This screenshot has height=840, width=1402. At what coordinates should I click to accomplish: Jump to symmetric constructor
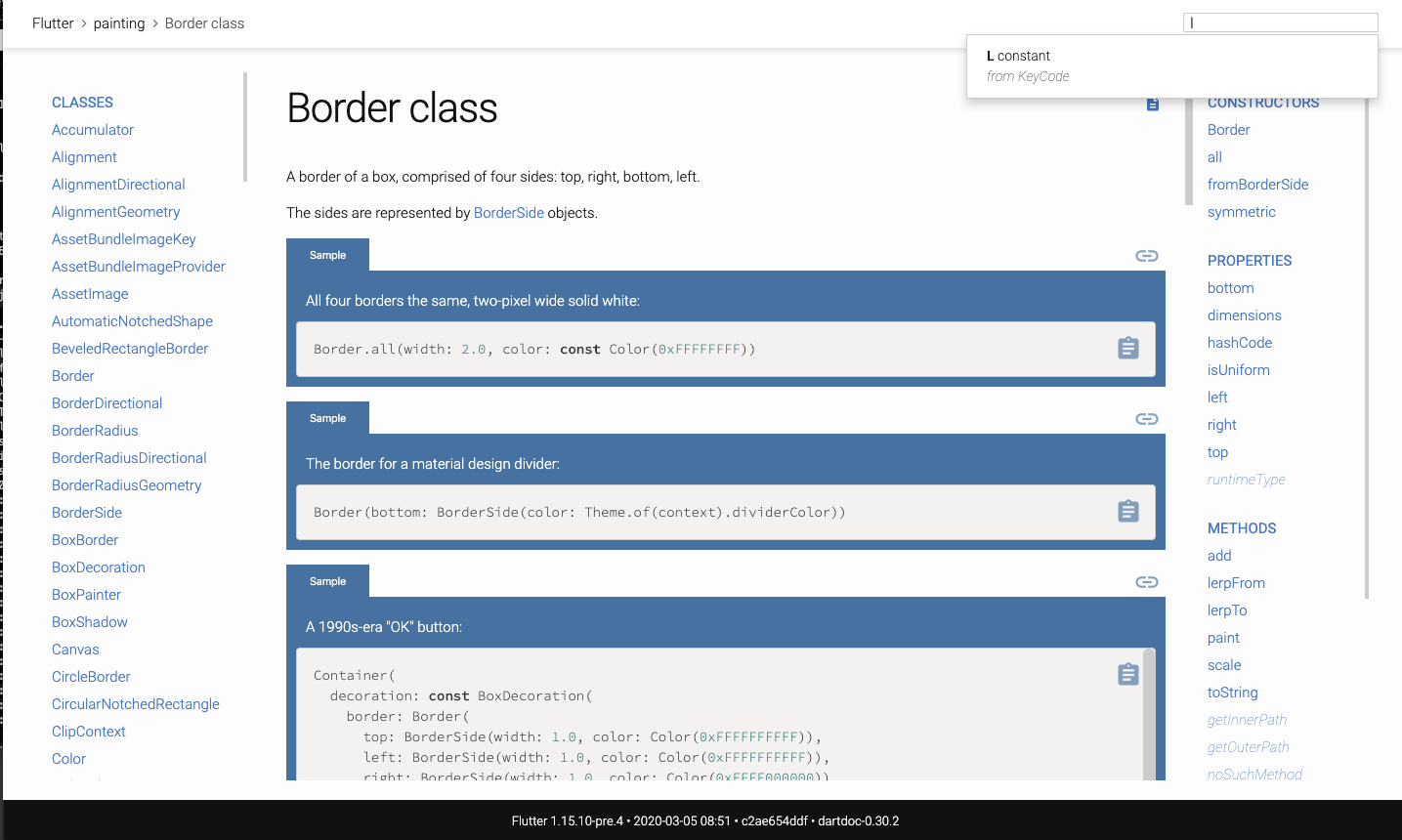click(x=1242, y=212)
